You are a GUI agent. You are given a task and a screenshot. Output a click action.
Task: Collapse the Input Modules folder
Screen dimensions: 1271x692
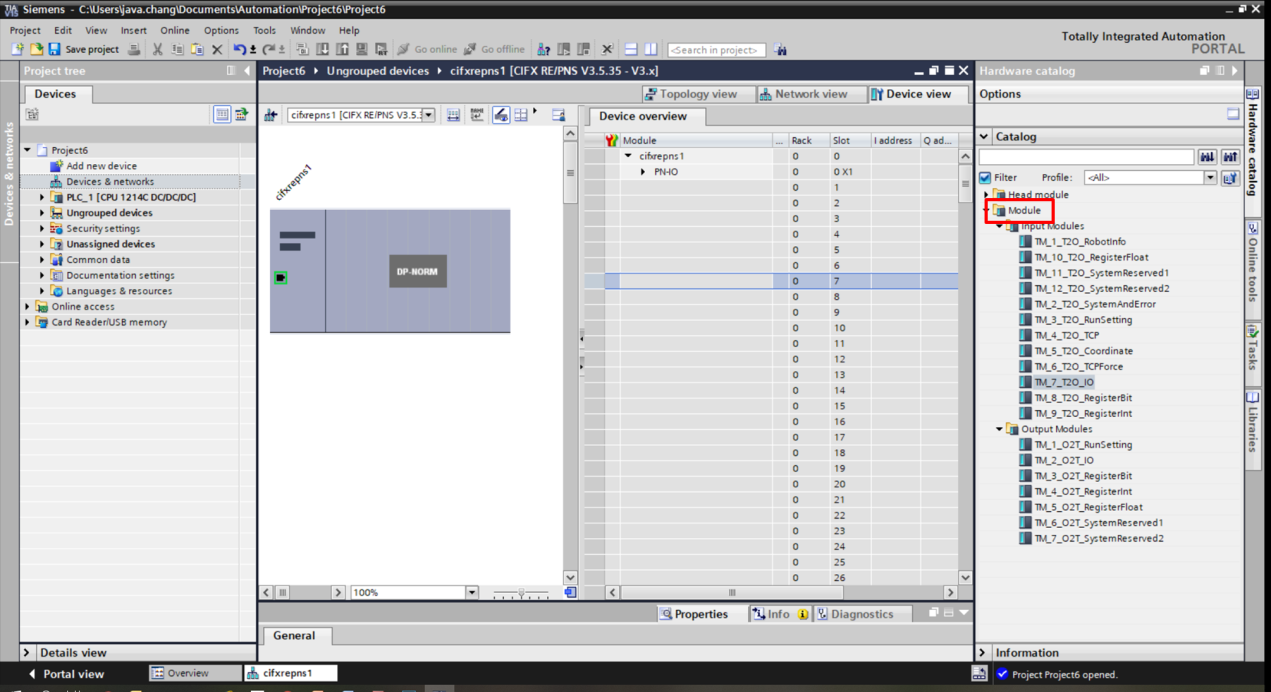[999, 226]
